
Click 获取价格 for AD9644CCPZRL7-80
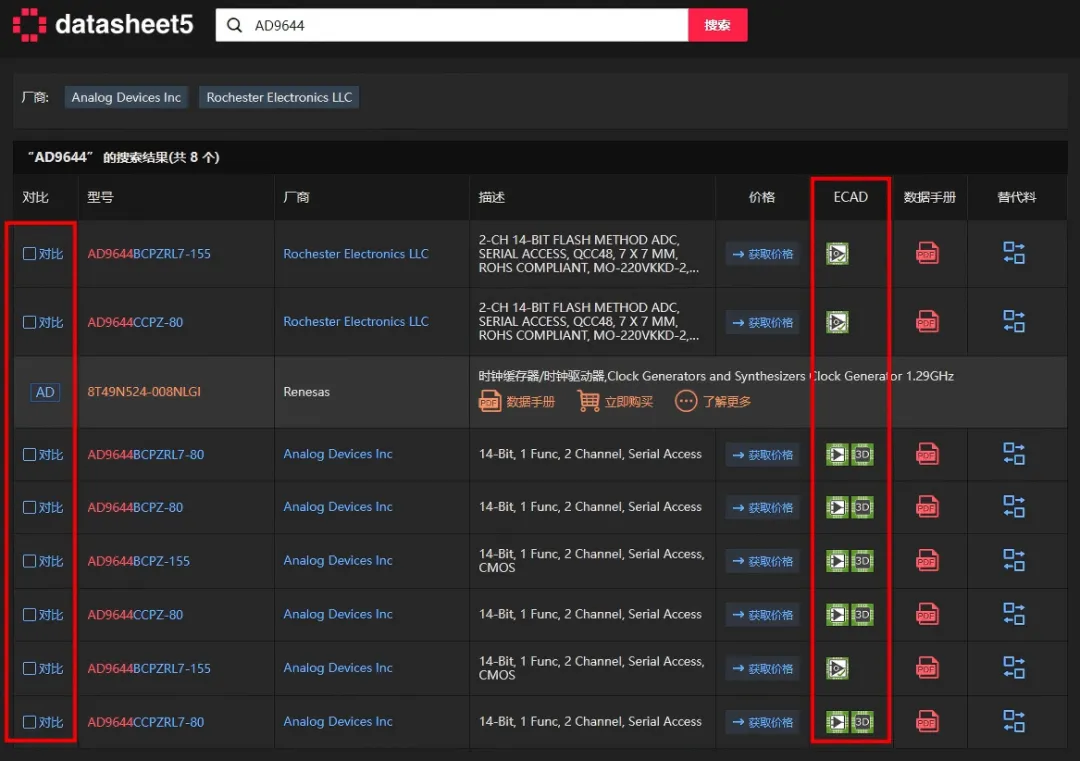point(762,722)
